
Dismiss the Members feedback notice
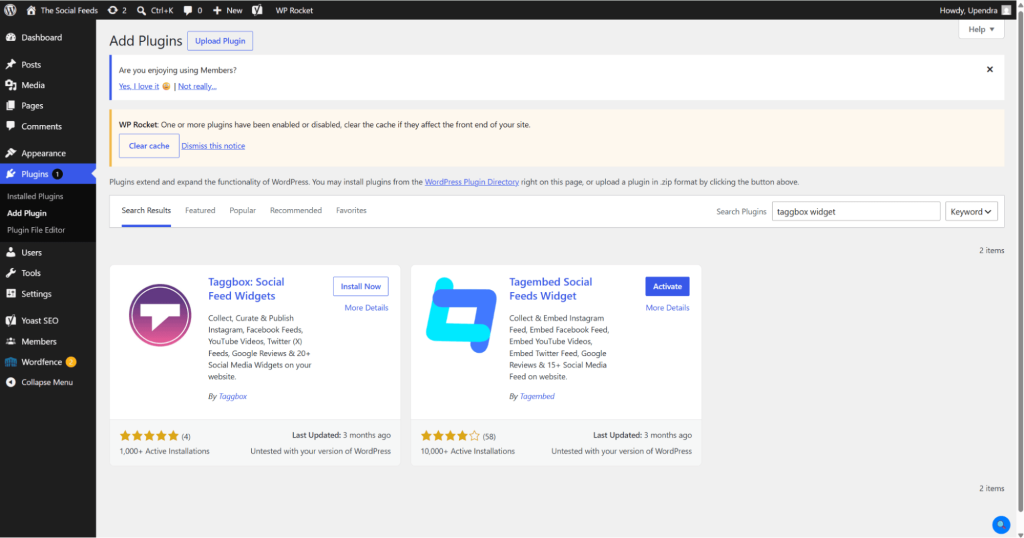[989, 69]
